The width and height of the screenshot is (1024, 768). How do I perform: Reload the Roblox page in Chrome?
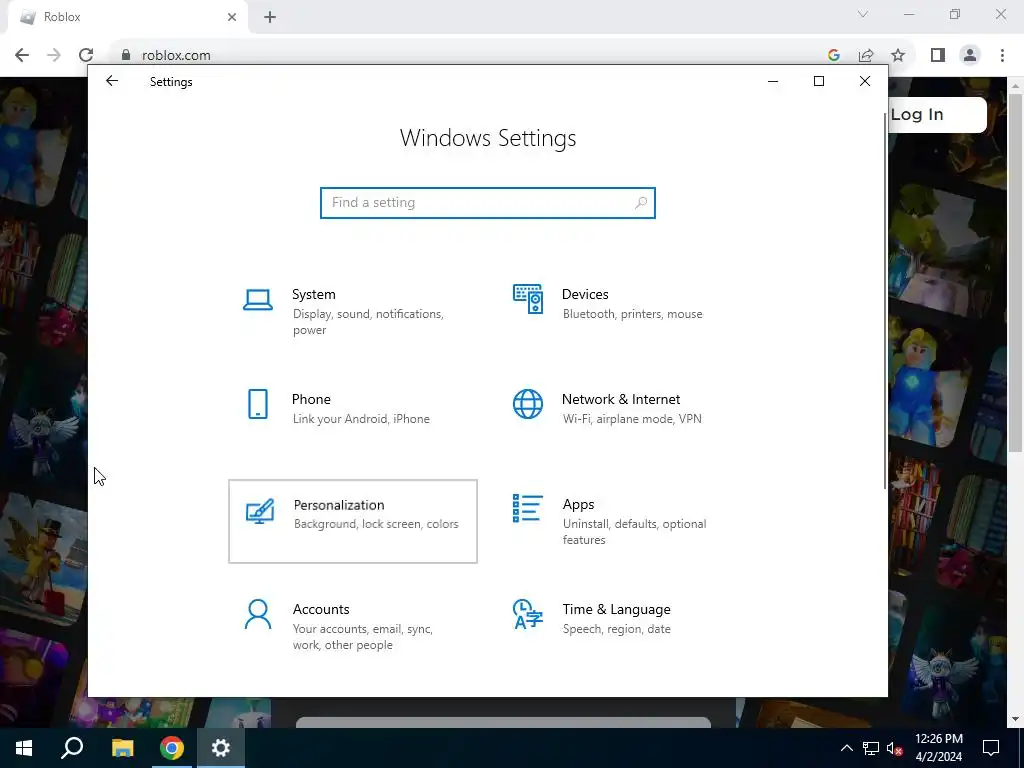click(86, 55)
